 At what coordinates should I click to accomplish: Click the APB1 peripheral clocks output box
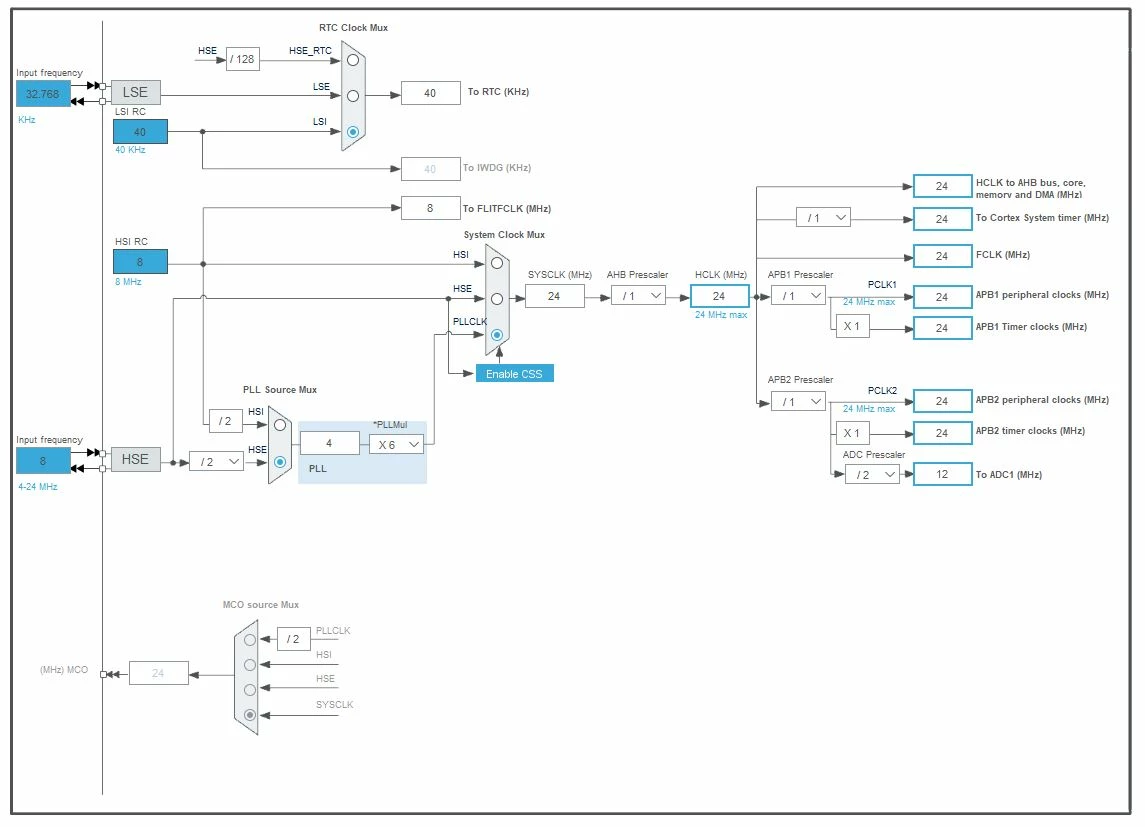[942, 296]
